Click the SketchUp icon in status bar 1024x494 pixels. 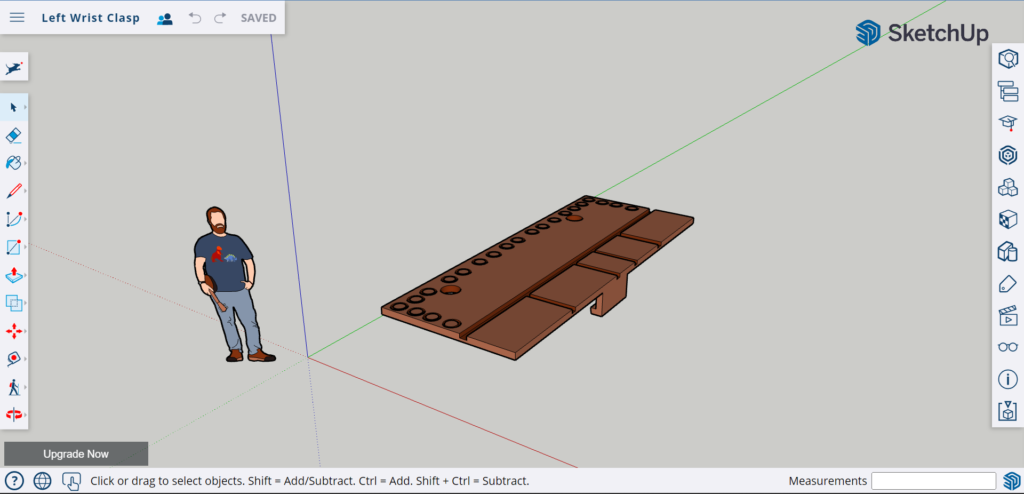(x=1012, y=481)
